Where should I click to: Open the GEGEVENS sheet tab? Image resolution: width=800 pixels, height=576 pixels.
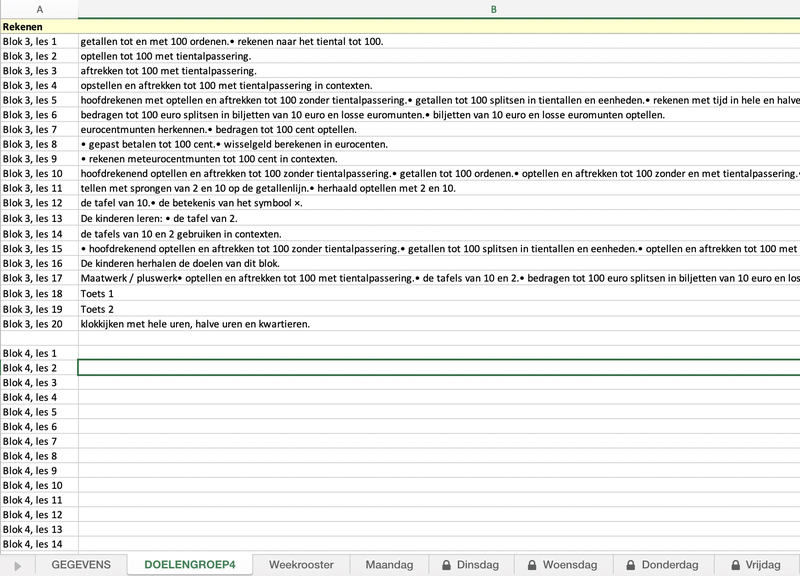click(x=81, y=565)
